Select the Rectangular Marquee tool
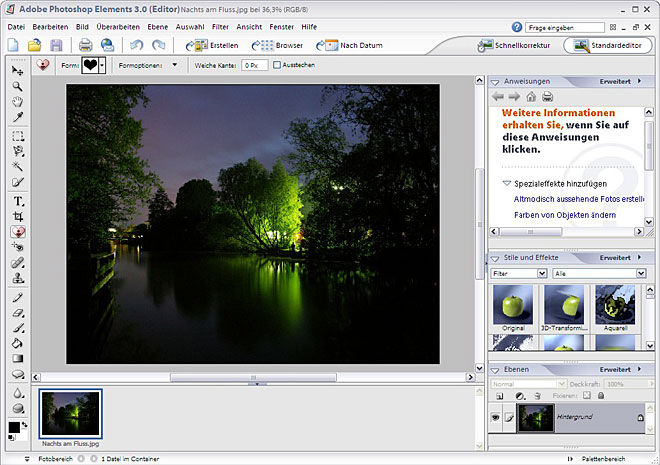Viewport: 660px width, 465px height. click(x=18, y=136)
